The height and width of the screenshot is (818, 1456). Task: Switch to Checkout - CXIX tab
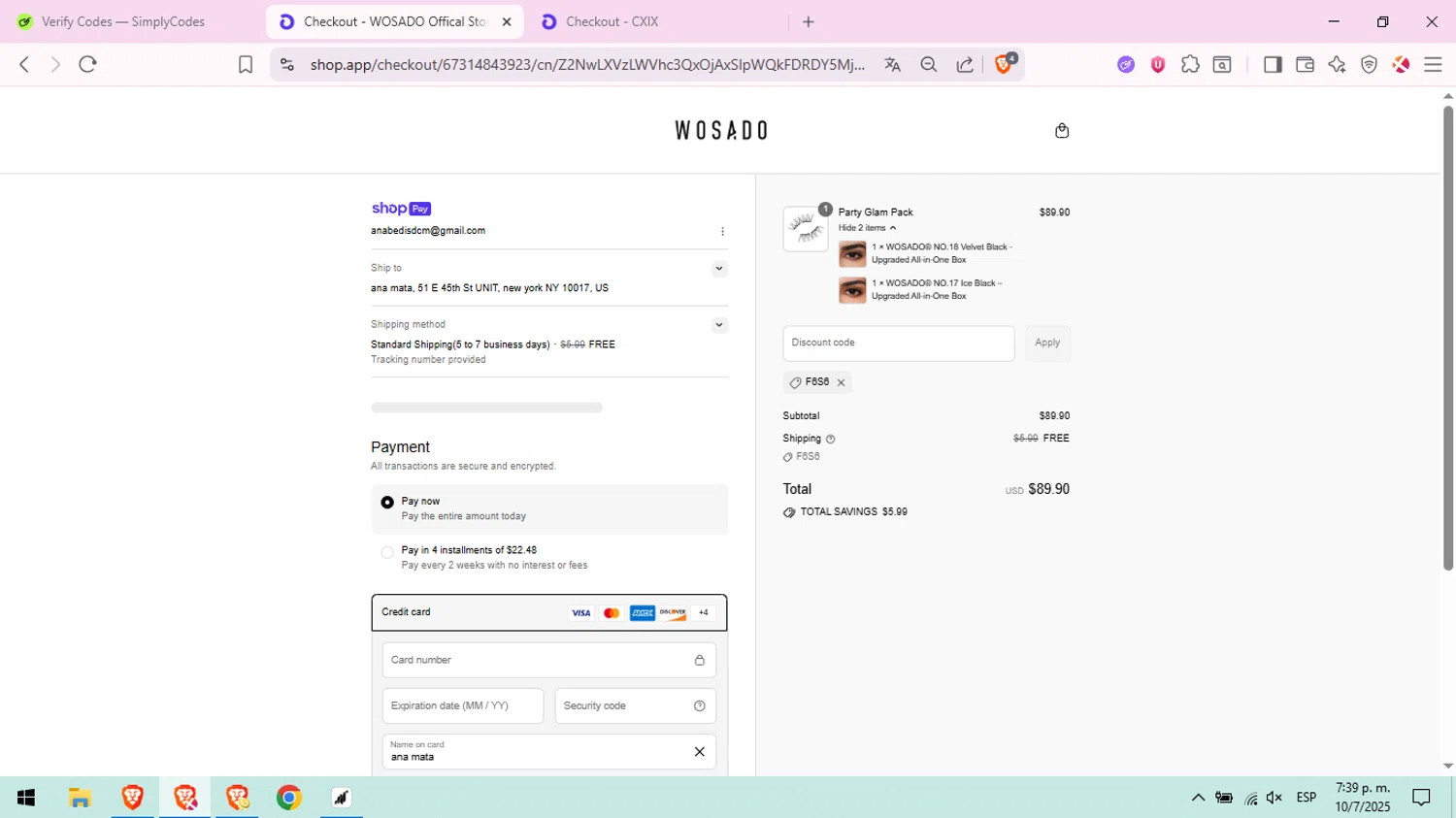click(x=655, y=21)
